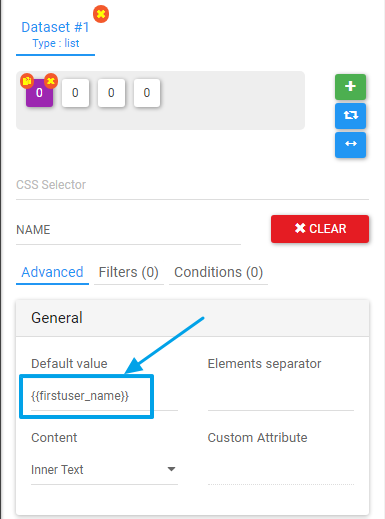Click the red CLEAR button

click(320, 229)
